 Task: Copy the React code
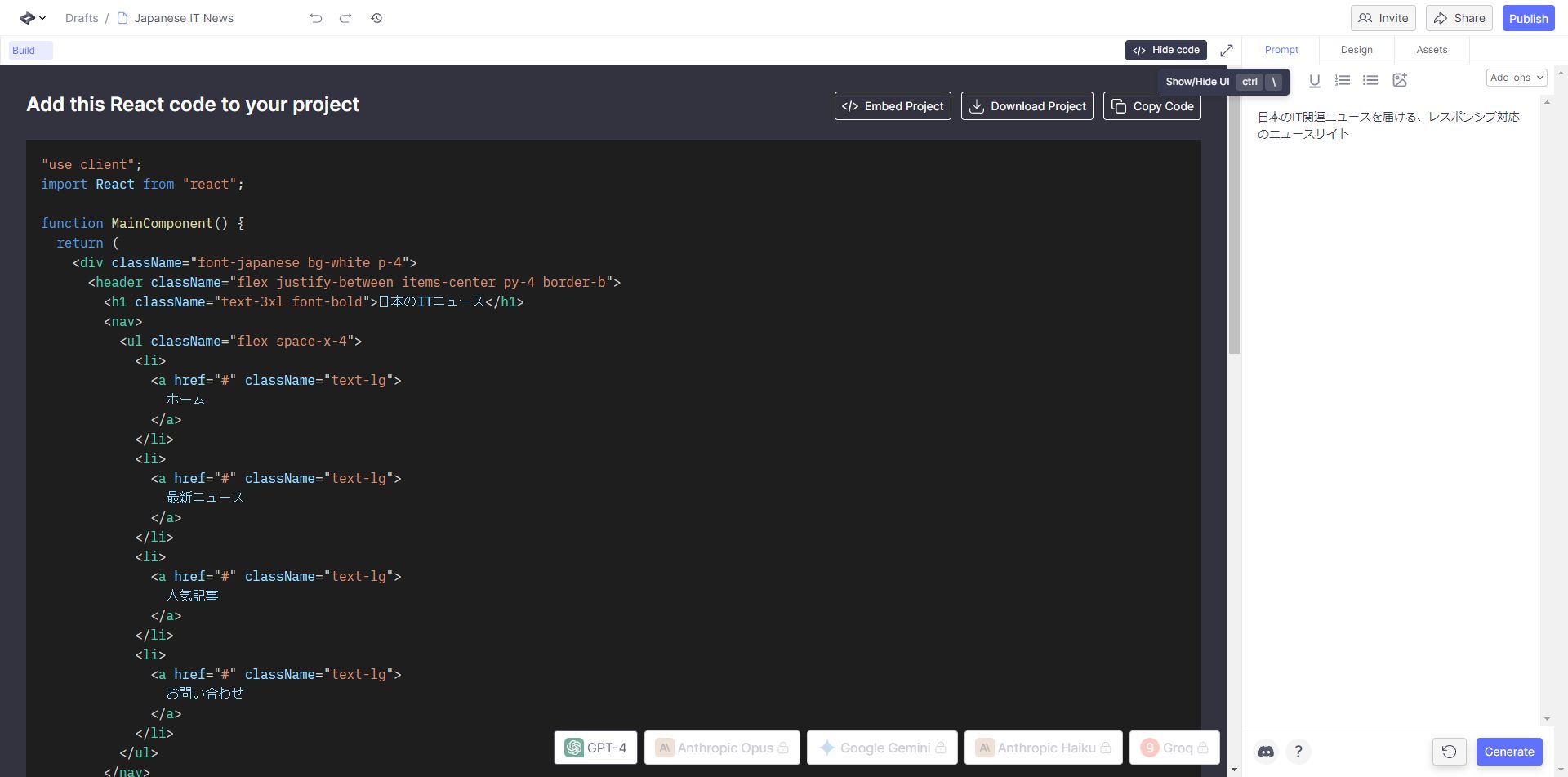coord(1152,106)
